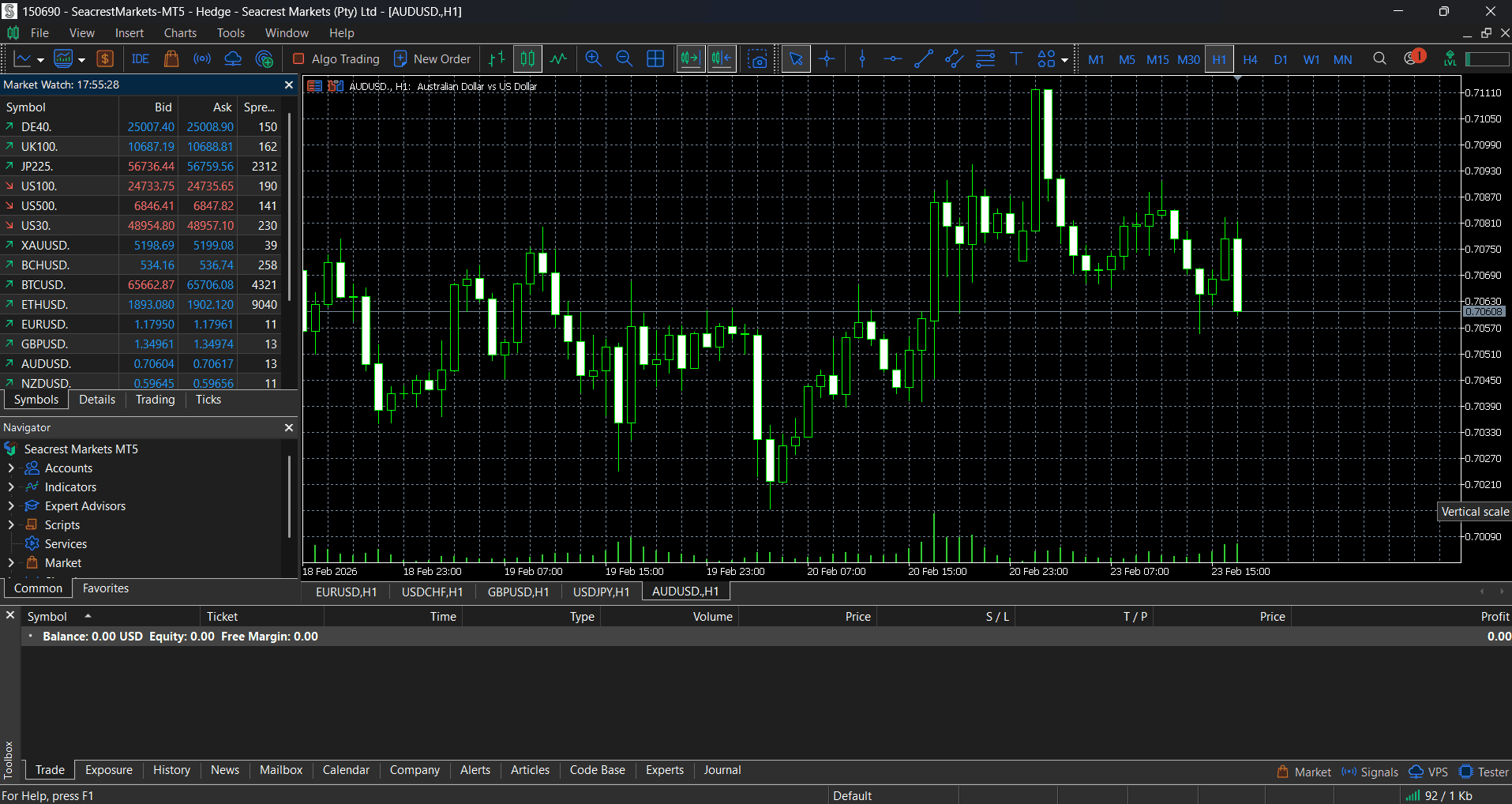Image resolution: width=1512 pixels, height=804 pixels.
Task: Open the Charts menu
Action: click(180, 32)
